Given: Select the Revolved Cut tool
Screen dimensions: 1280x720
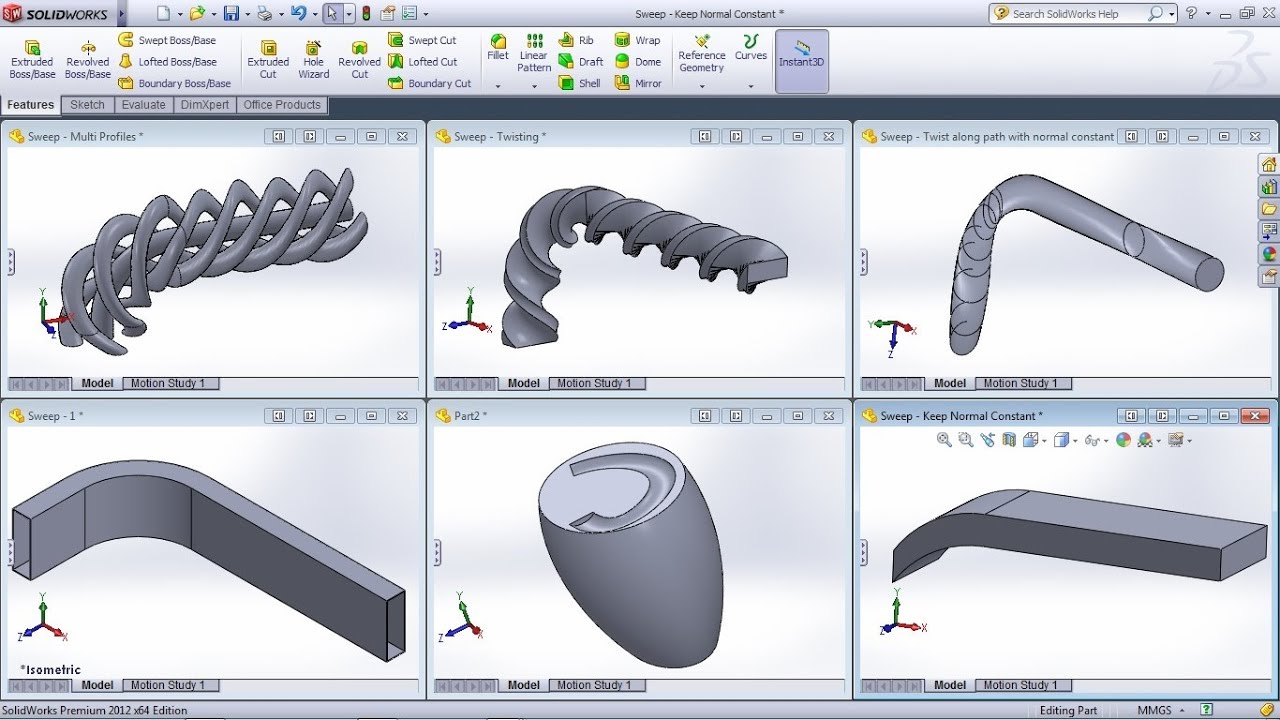Looking at the screenshot, I should pyautogui.click(x=359, y=60).
